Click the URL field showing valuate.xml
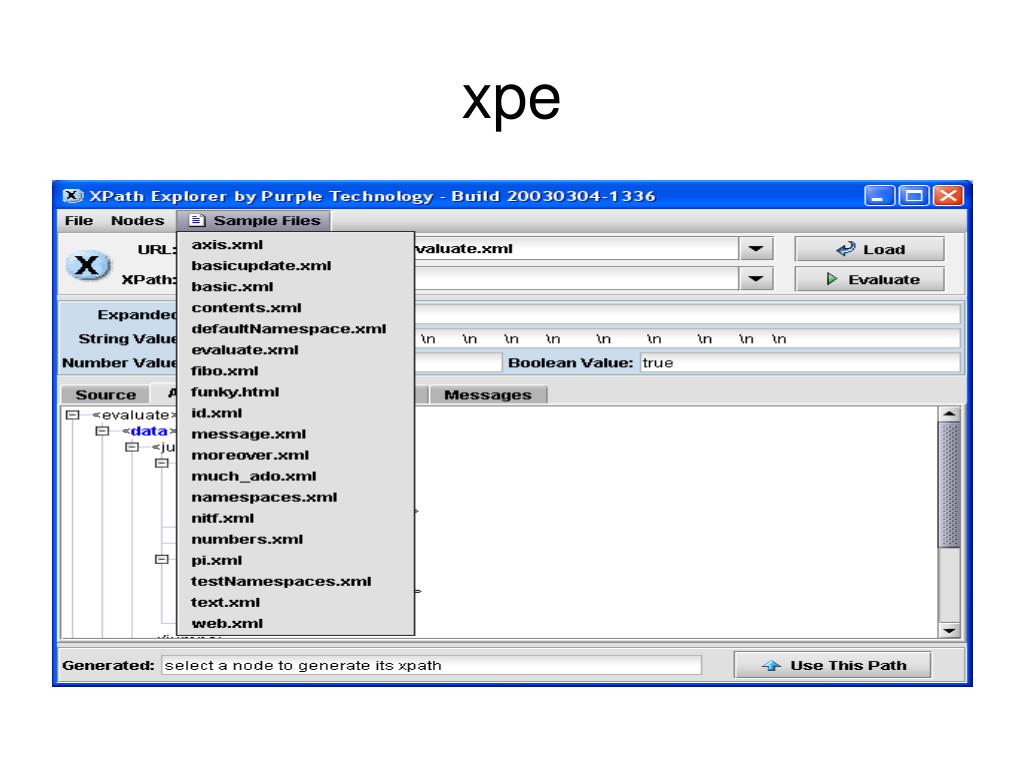1024x768 pixels. click(x=577, y=249)
